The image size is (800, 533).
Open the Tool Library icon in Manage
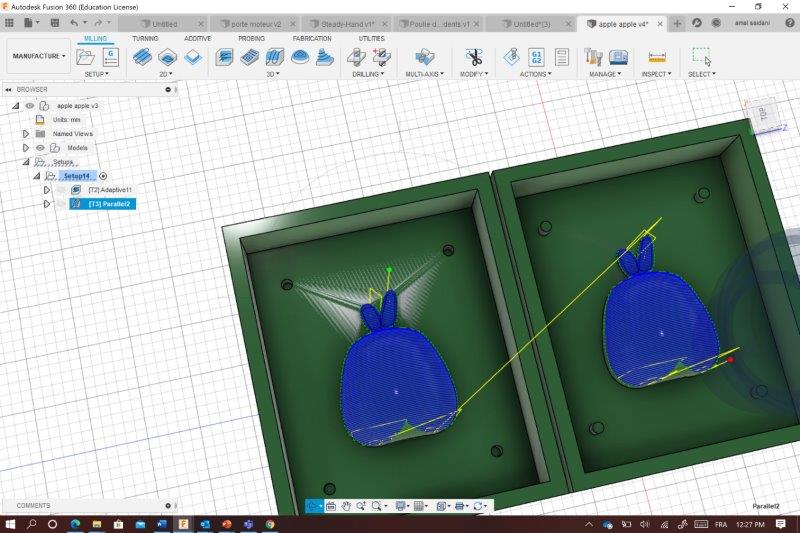pyautogui.click(x=593, y=57)
